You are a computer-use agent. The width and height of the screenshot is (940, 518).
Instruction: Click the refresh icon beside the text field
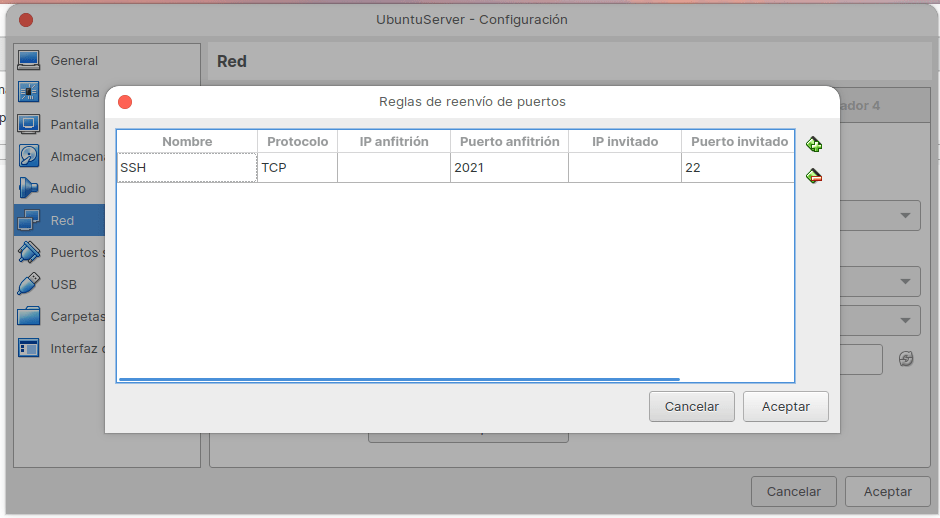coord(906,359)
